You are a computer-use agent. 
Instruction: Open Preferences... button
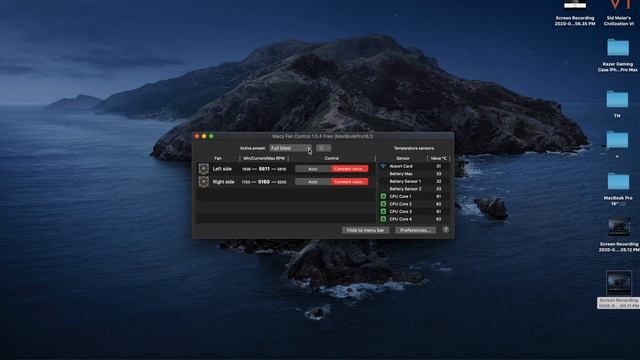tap(415, 230)
